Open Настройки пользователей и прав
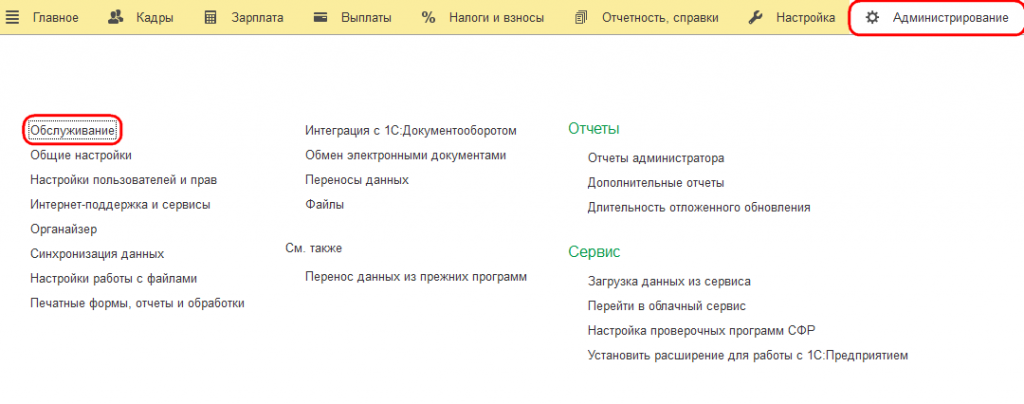The image size is (1024, 404). (x=123, y=179)
